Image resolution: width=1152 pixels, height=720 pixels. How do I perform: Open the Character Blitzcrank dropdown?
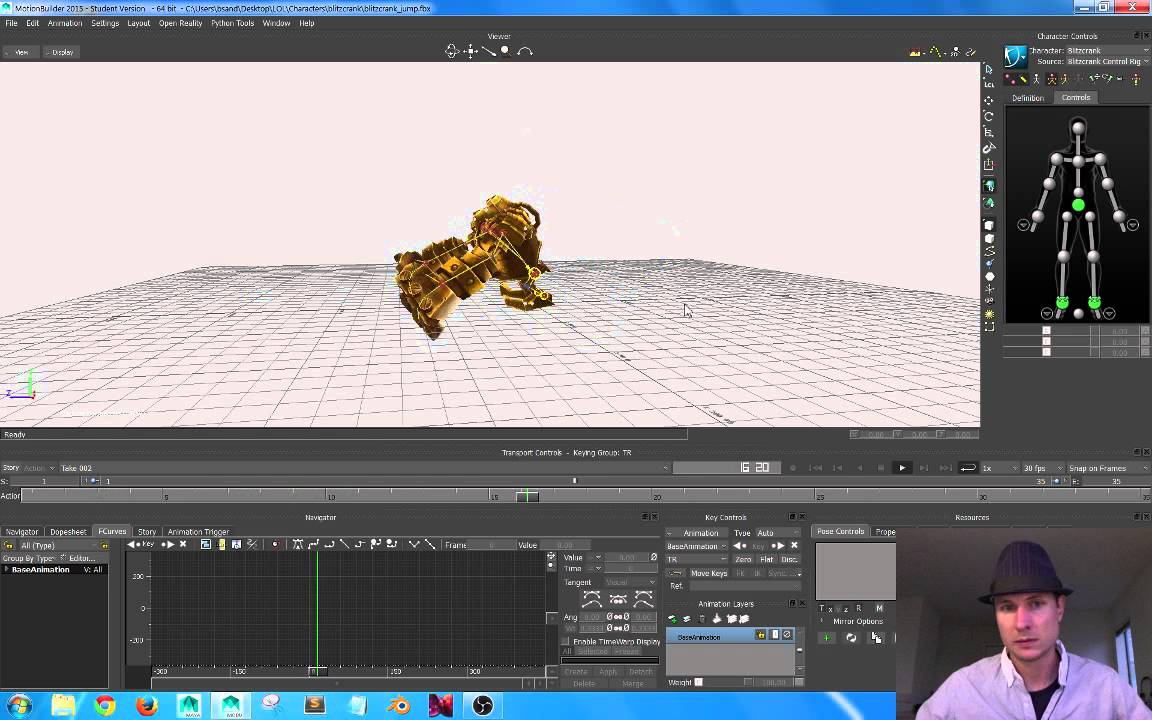coord(1108,51)
